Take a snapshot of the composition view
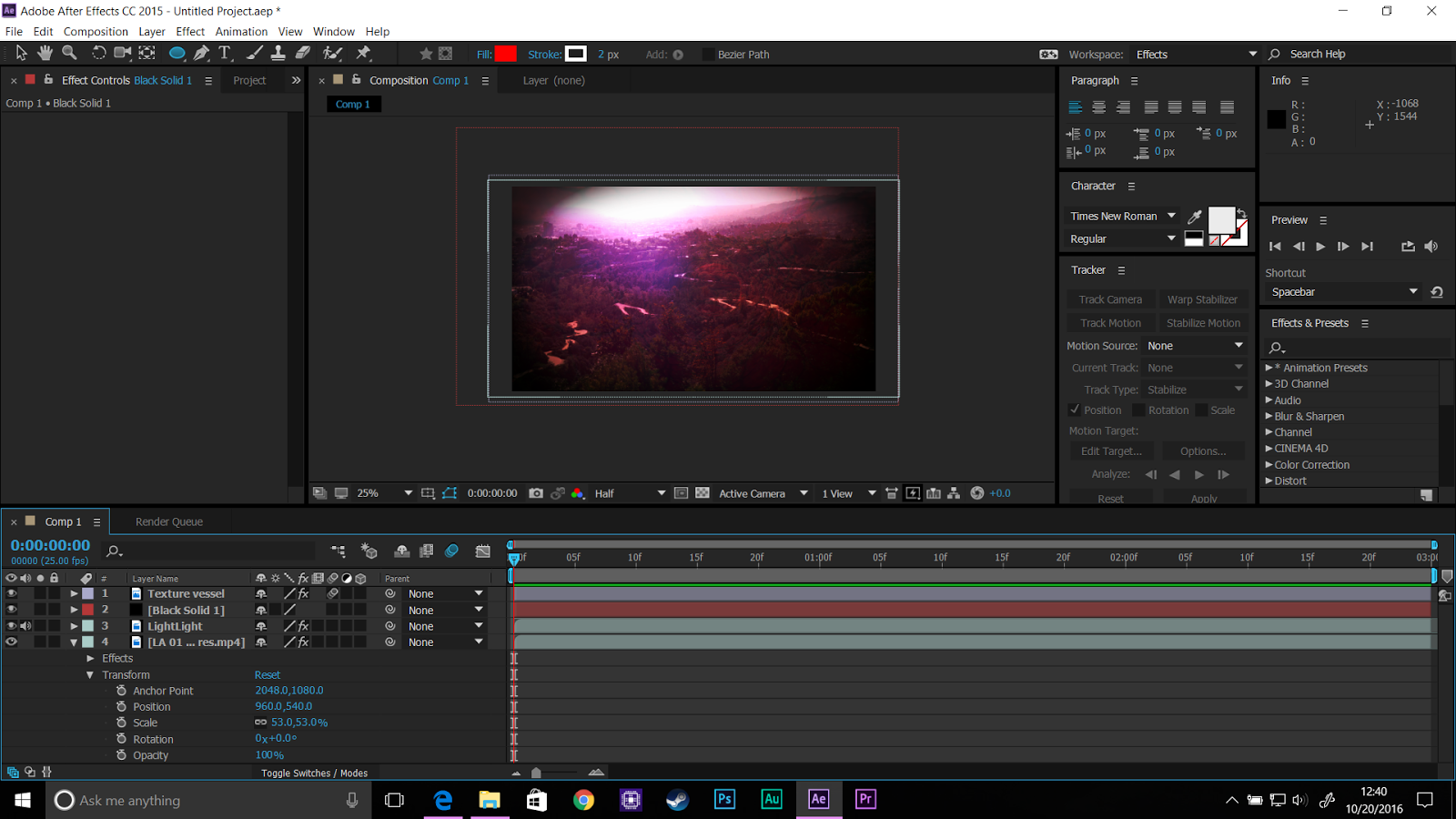Screen dimensions: 1456x819 536,492
